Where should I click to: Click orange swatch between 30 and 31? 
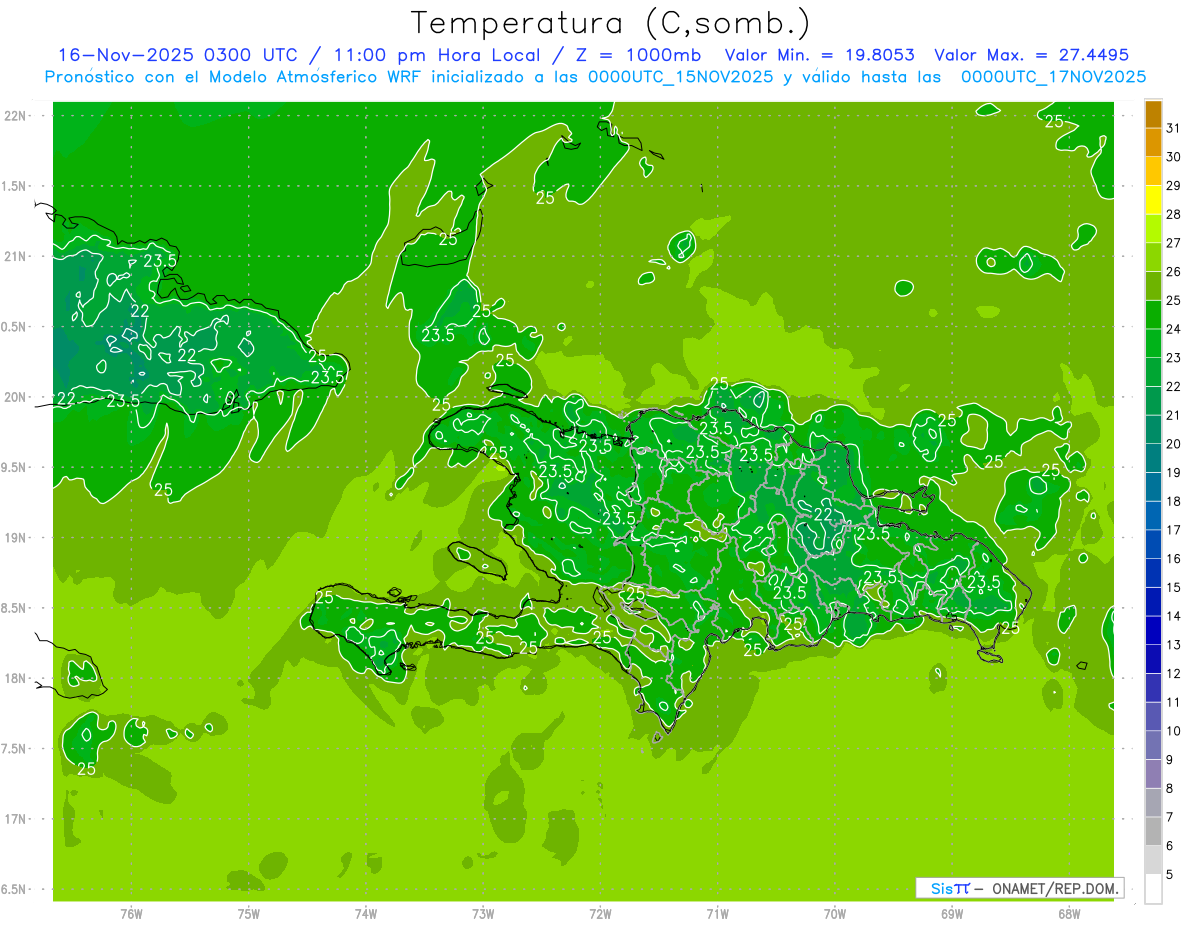click(1153, 143)
